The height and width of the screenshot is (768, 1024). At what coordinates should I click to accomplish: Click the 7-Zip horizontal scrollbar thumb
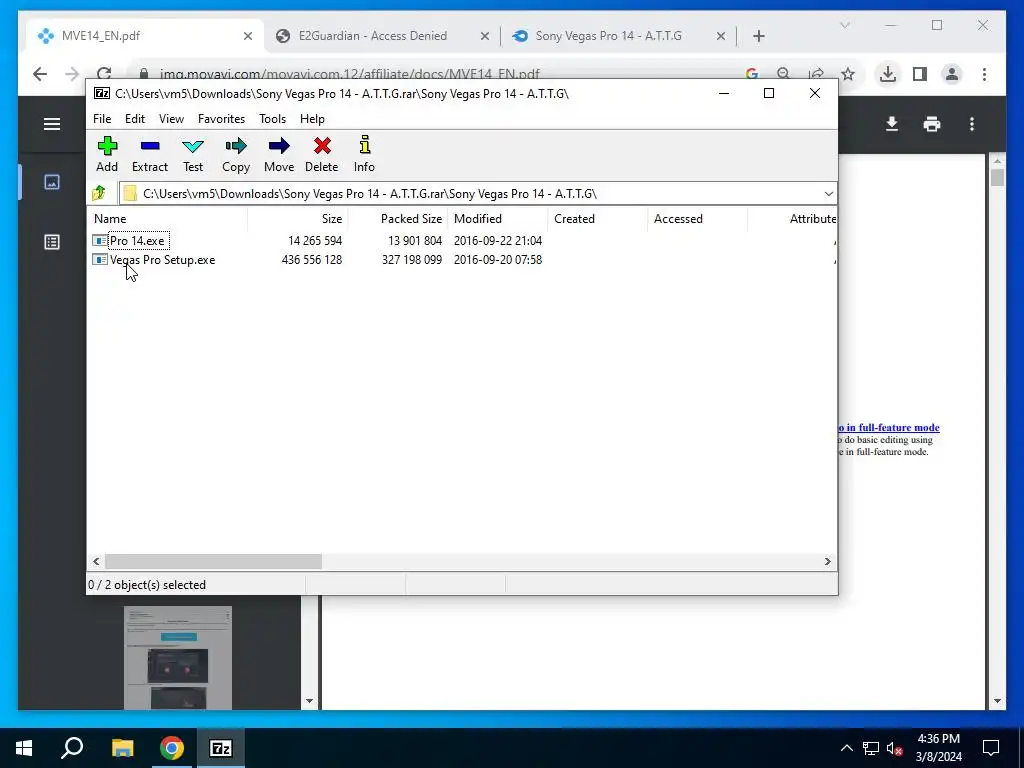[x=214, y=562]
